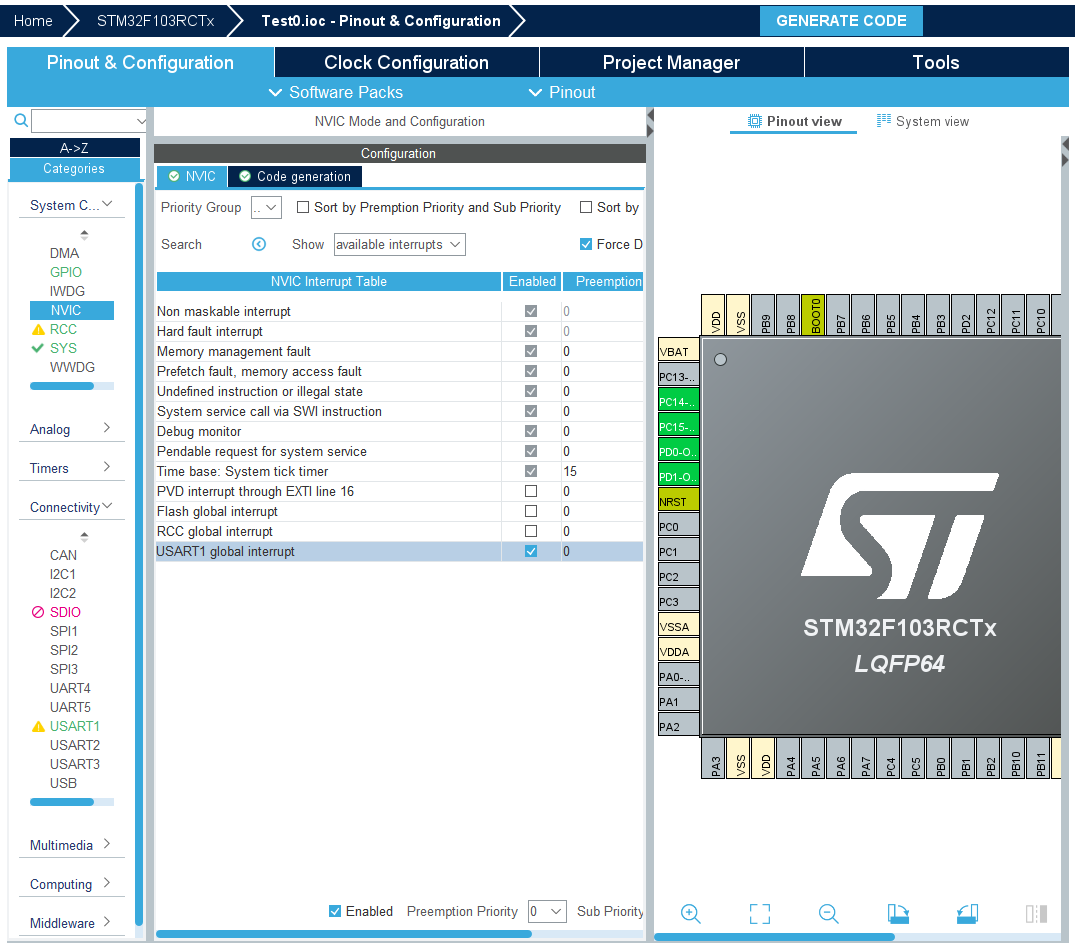Expand the Middleware category

(71, 923)
